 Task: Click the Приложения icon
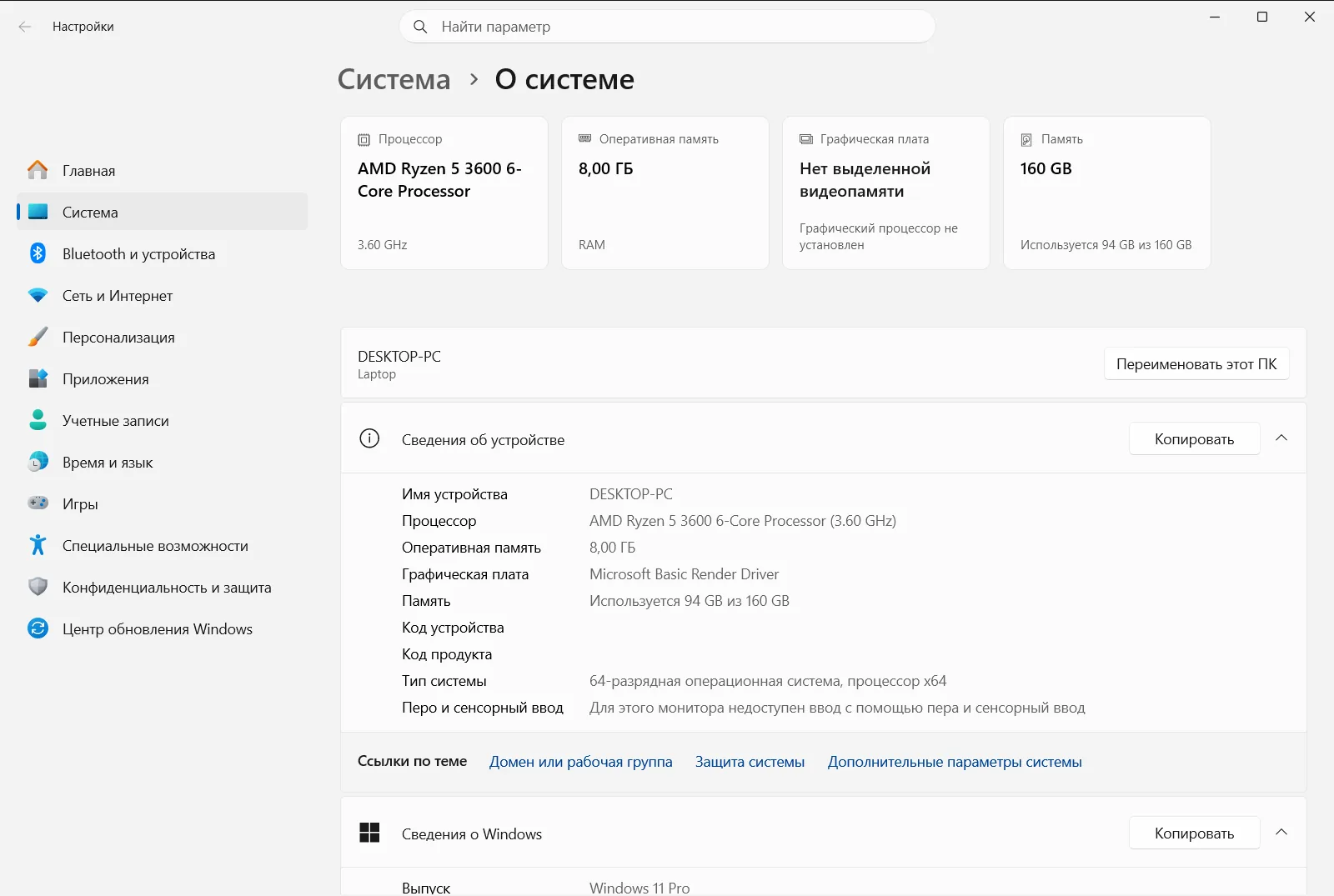[38, 378]
